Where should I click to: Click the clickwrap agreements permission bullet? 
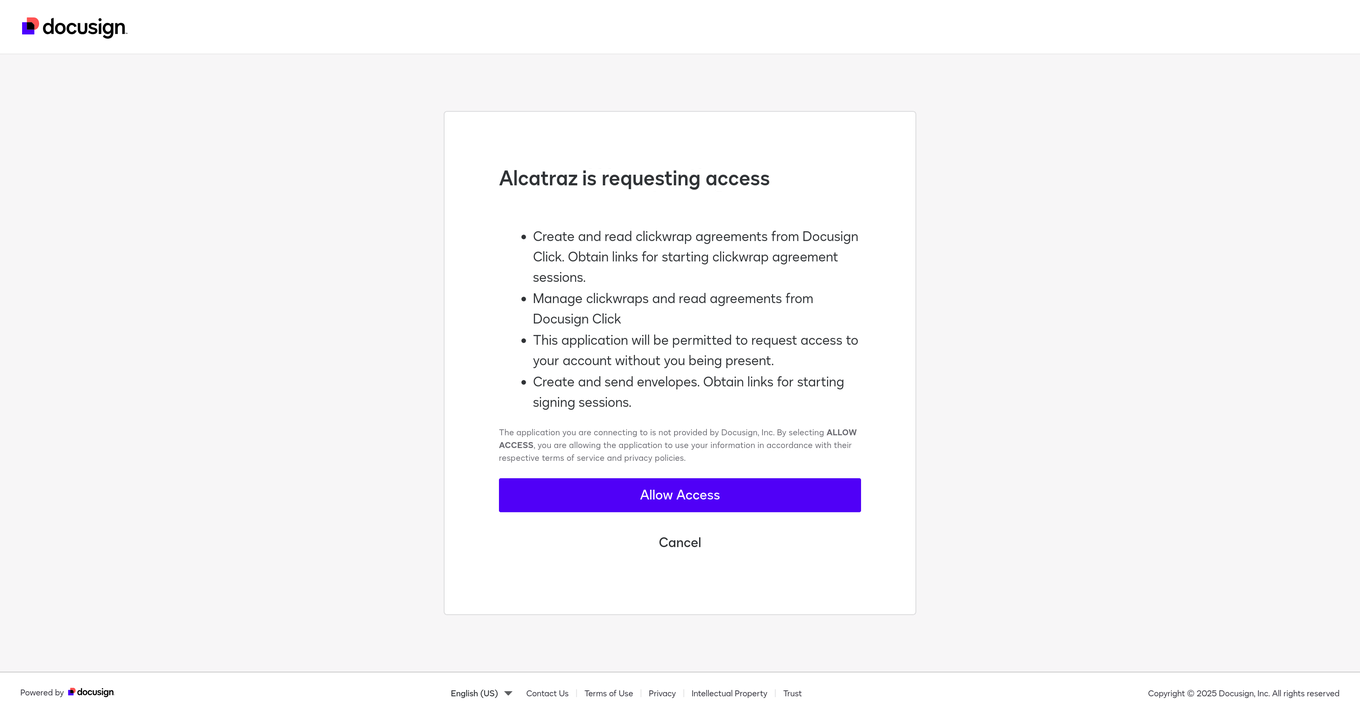[x=695, y=256]
